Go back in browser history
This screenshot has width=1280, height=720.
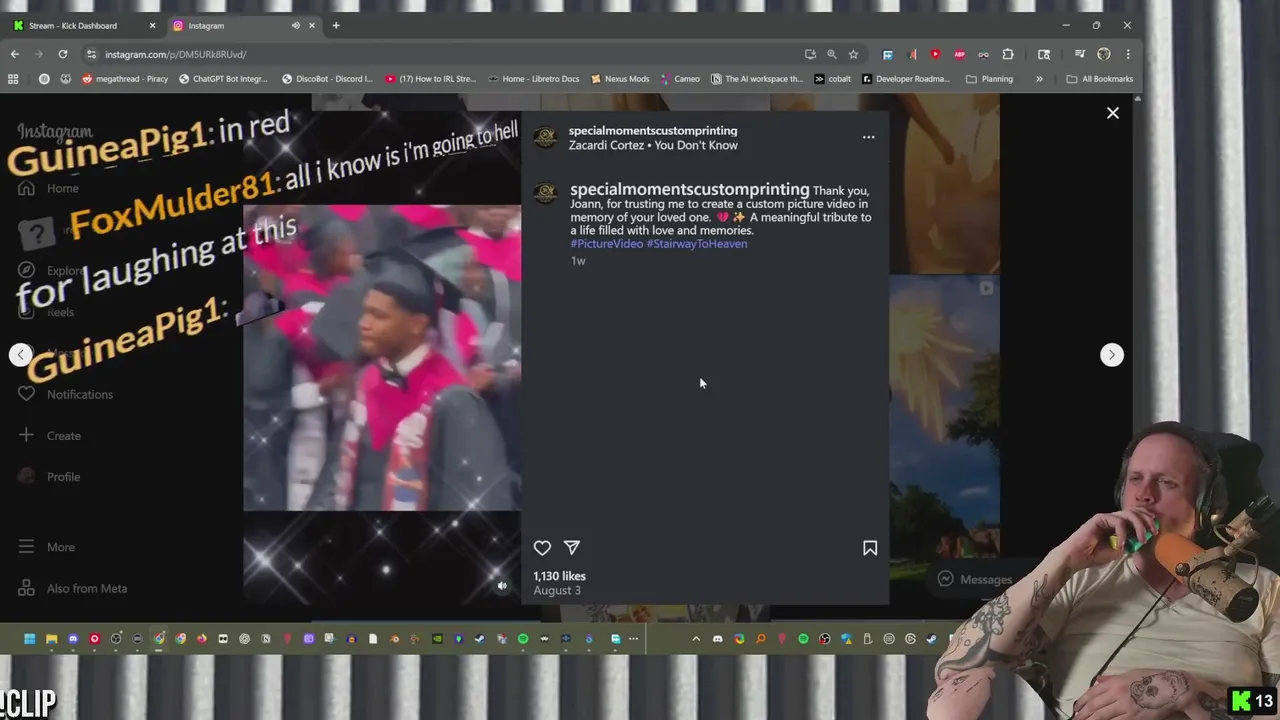coord(15,54)
